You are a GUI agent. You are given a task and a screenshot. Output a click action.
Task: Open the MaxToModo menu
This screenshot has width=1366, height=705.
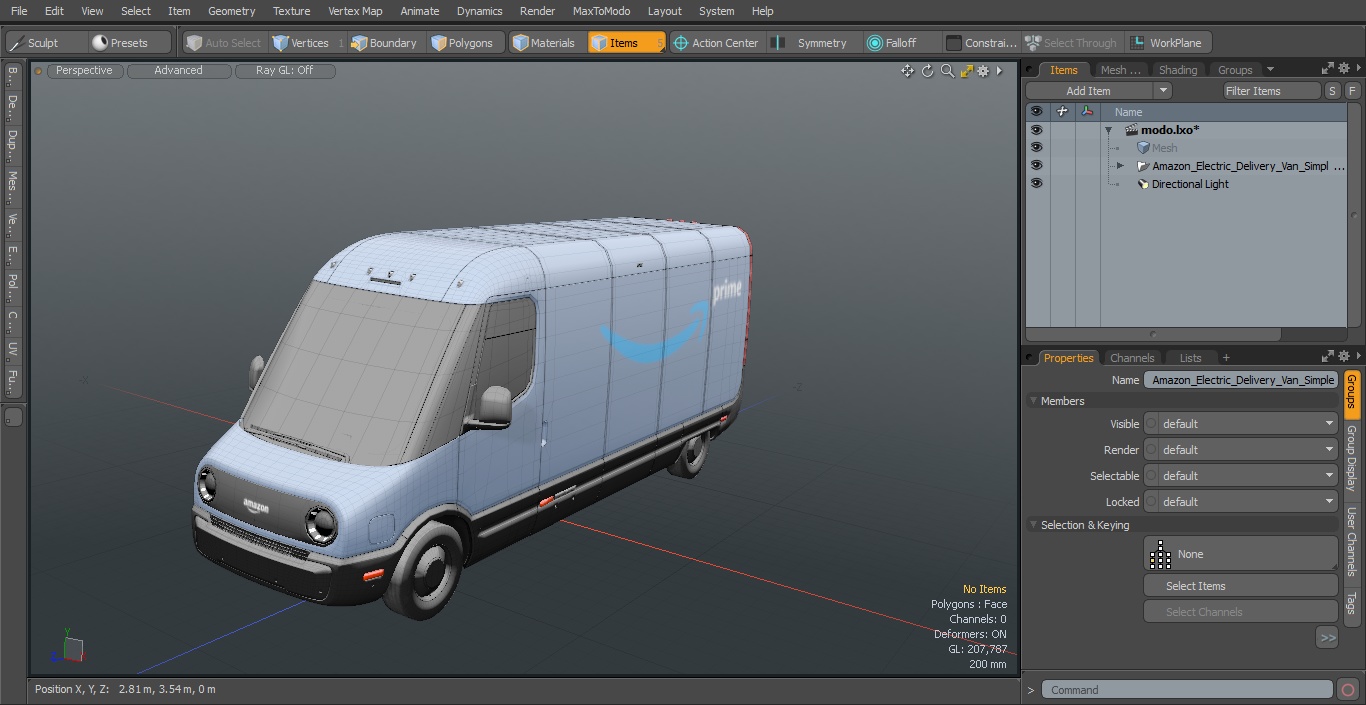pos(601,11)
